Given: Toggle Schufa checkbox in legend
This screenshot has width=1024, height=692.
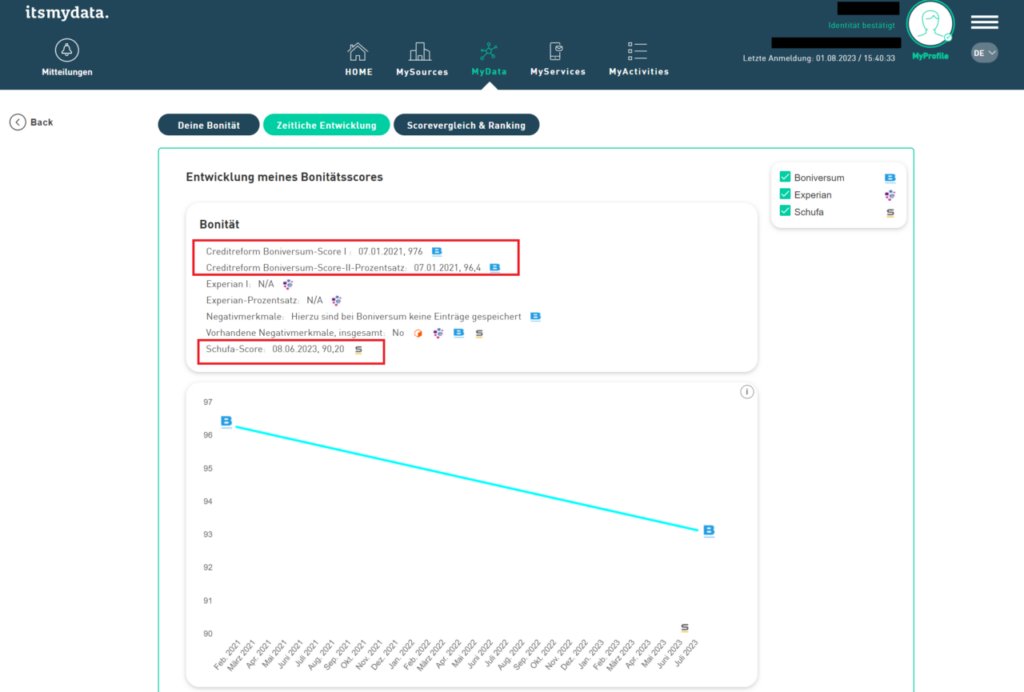Looking at the screenshot, I should point(785,211).
